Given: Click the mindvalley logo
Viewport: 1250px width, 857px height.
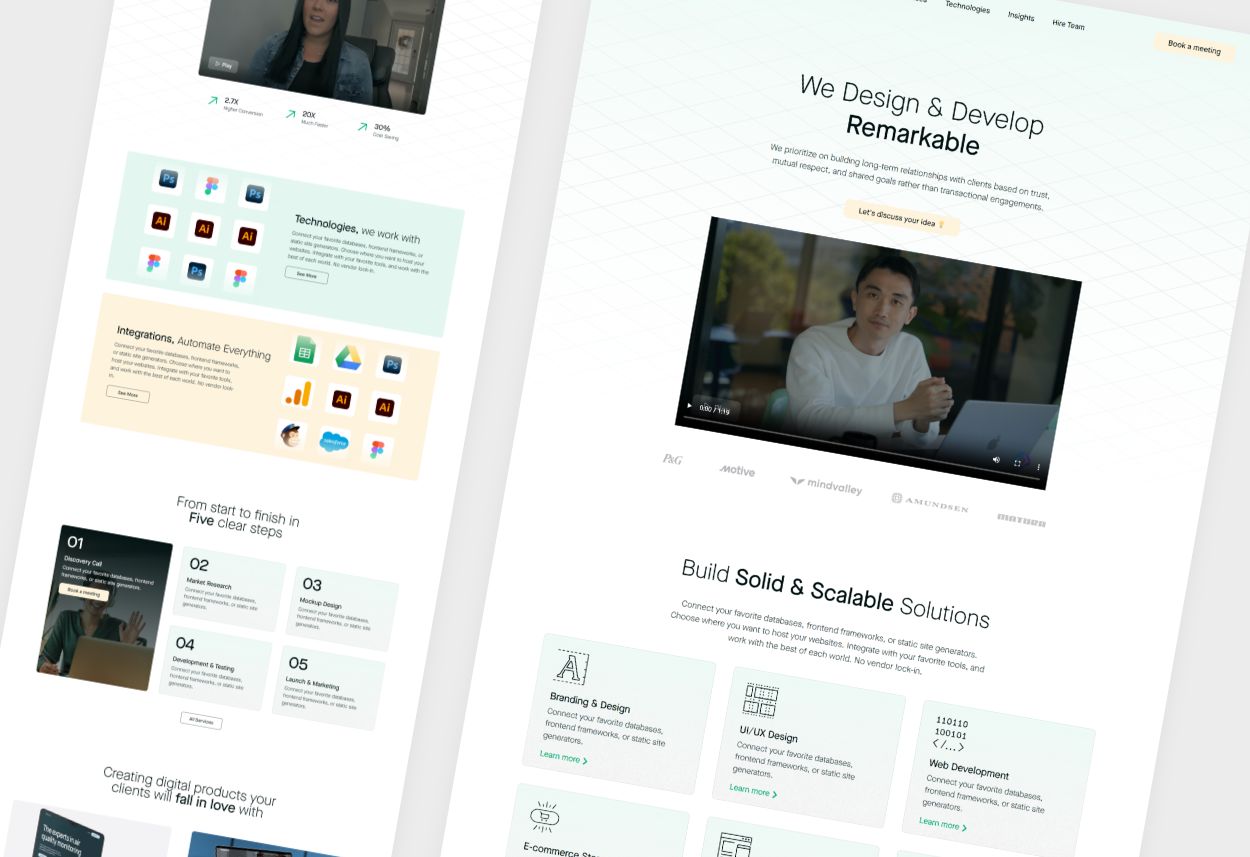Looking at the screenshot, I should pos(826,486).
